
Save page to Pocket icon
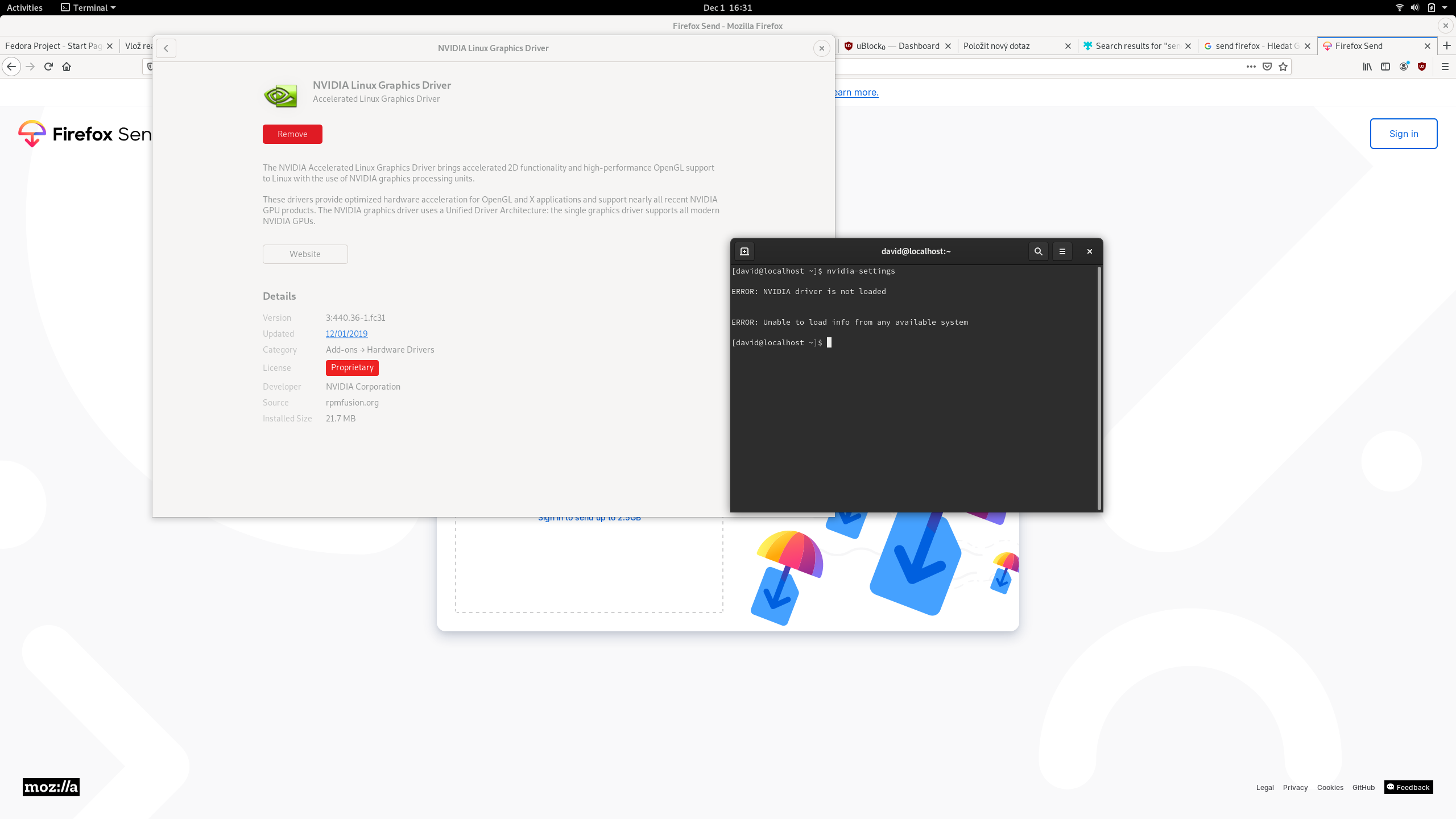tap(1267, 67)
